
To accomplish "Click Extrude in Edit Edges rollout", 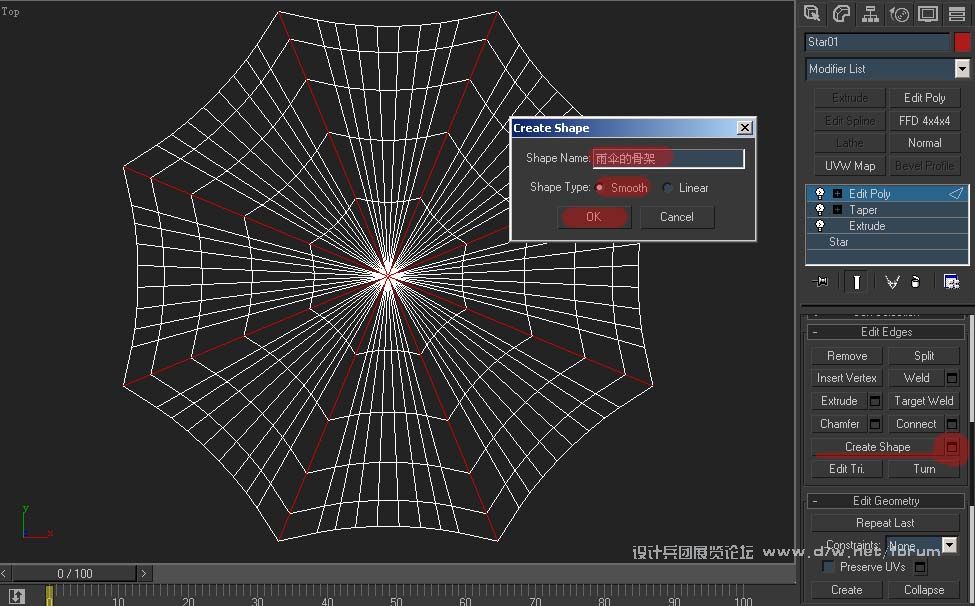I will click(x=839, y=401).
